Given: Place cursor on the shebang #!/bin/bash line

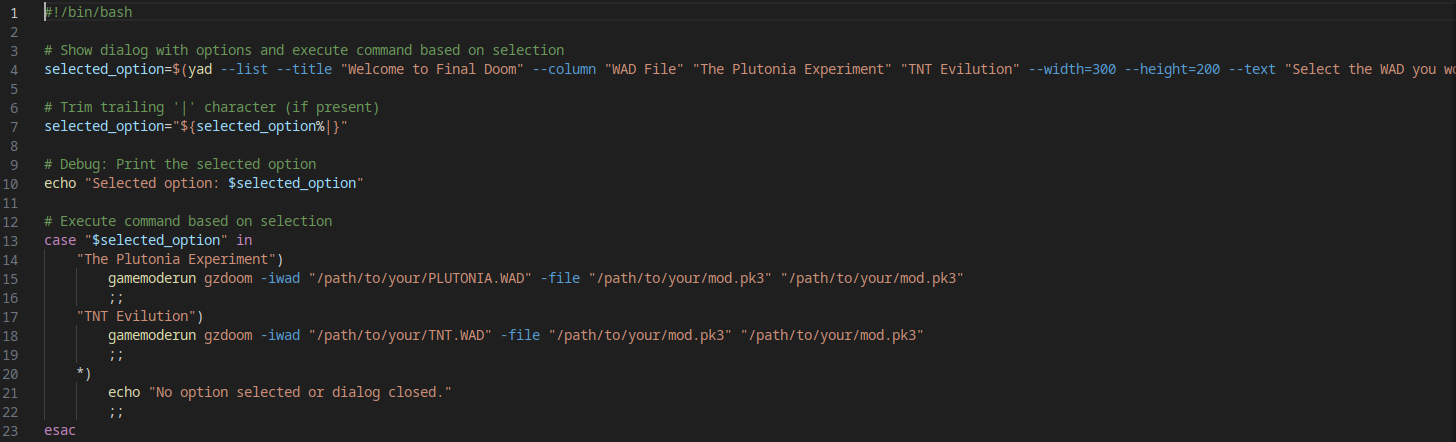Looking at the screenshot, I should click(x=88, y=12).
